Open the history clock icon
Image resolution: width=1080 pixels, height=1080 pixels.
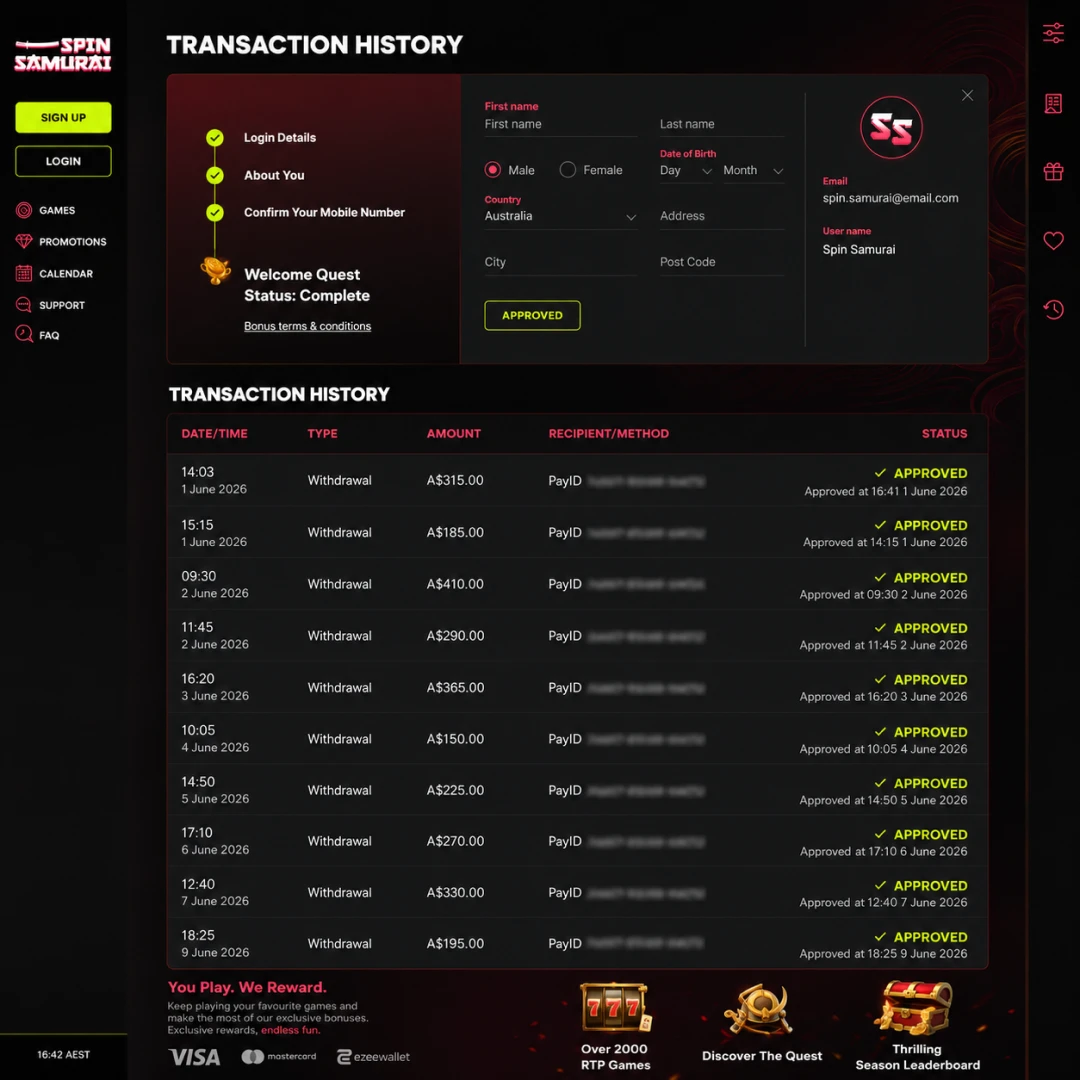[1053, 309]
